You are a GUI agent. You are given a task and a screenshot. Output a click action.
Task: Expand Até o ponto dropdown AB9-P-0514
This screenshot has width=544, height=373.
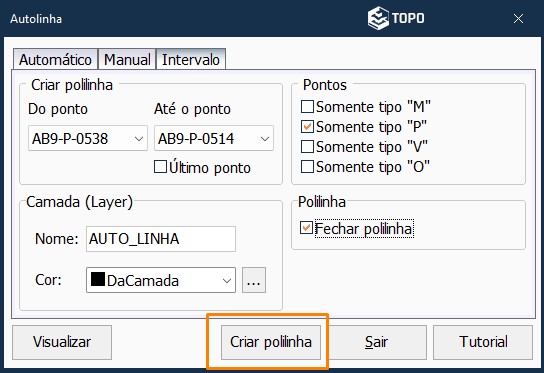click(214, 138)
